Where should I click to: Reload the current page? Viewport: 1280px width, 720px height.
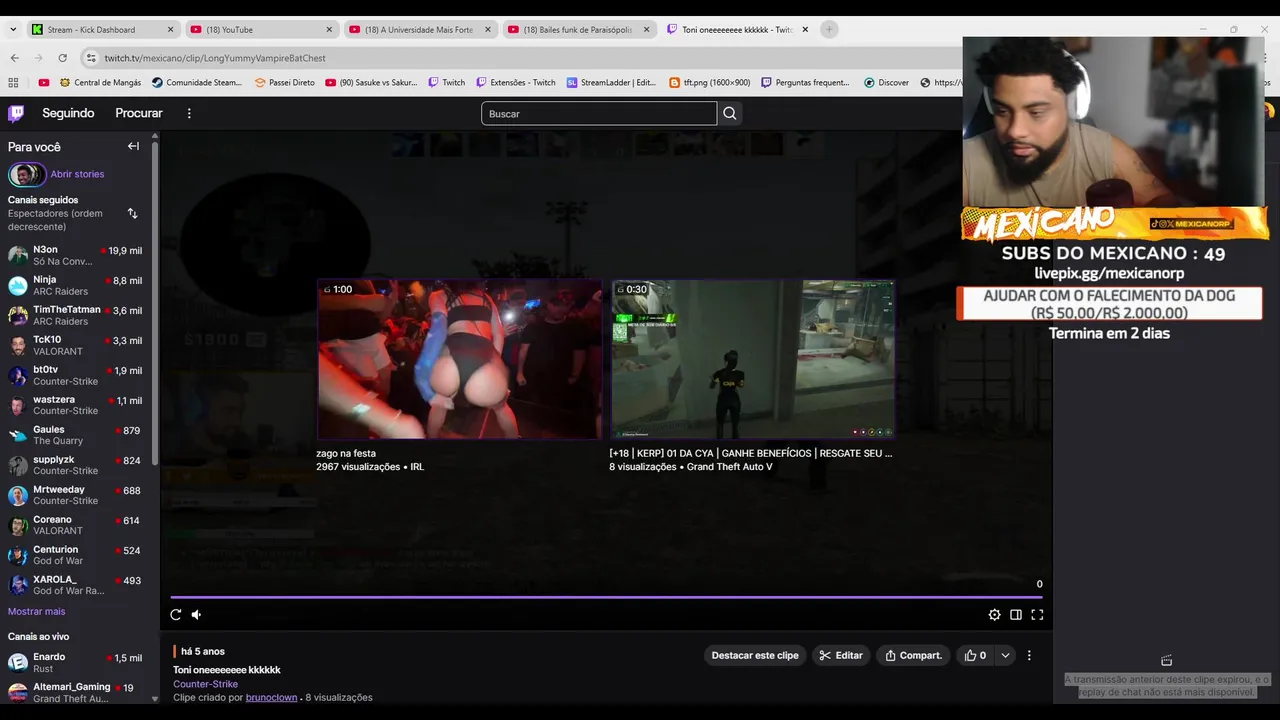pos(62,58)
